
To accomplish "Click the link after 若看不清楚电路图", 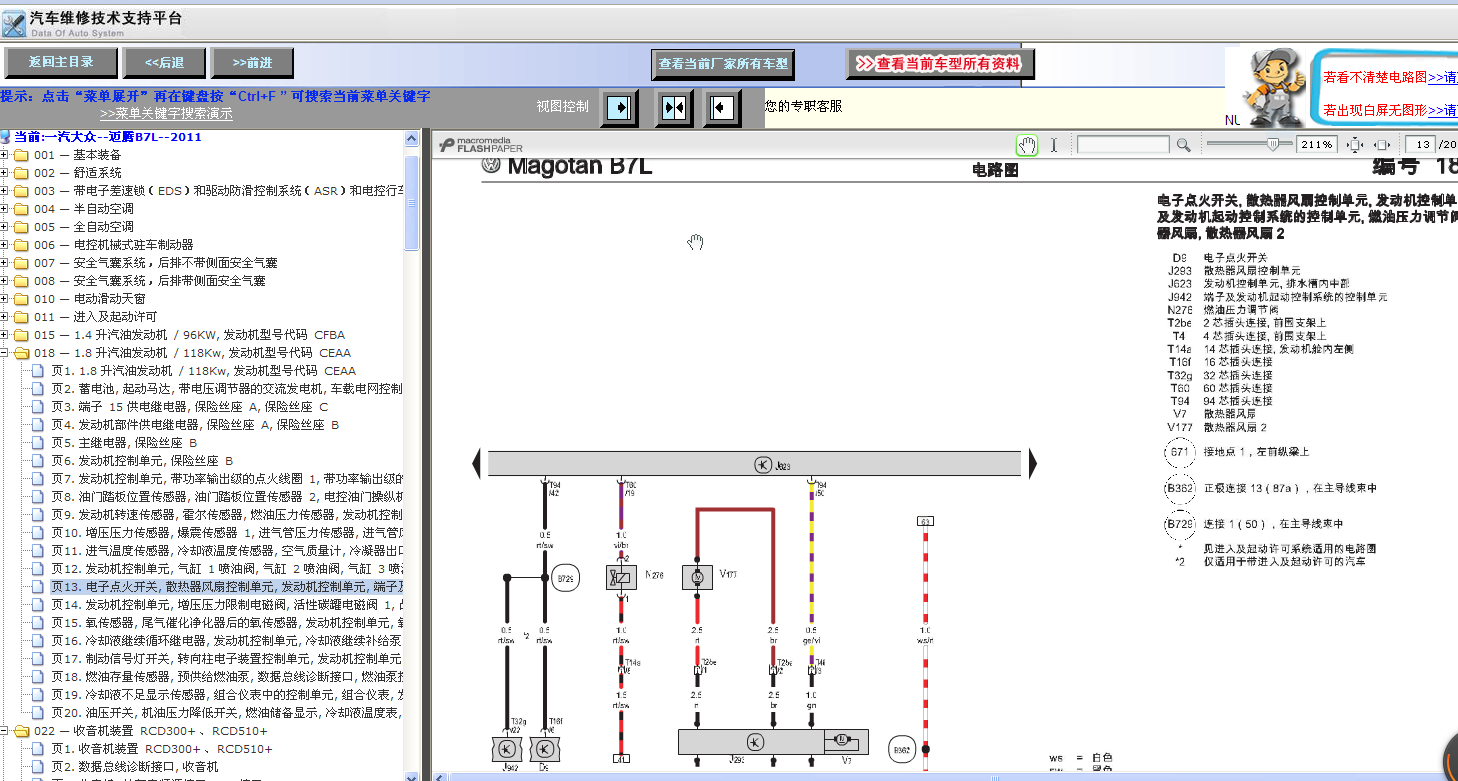I will click(x=1442, y=77).
